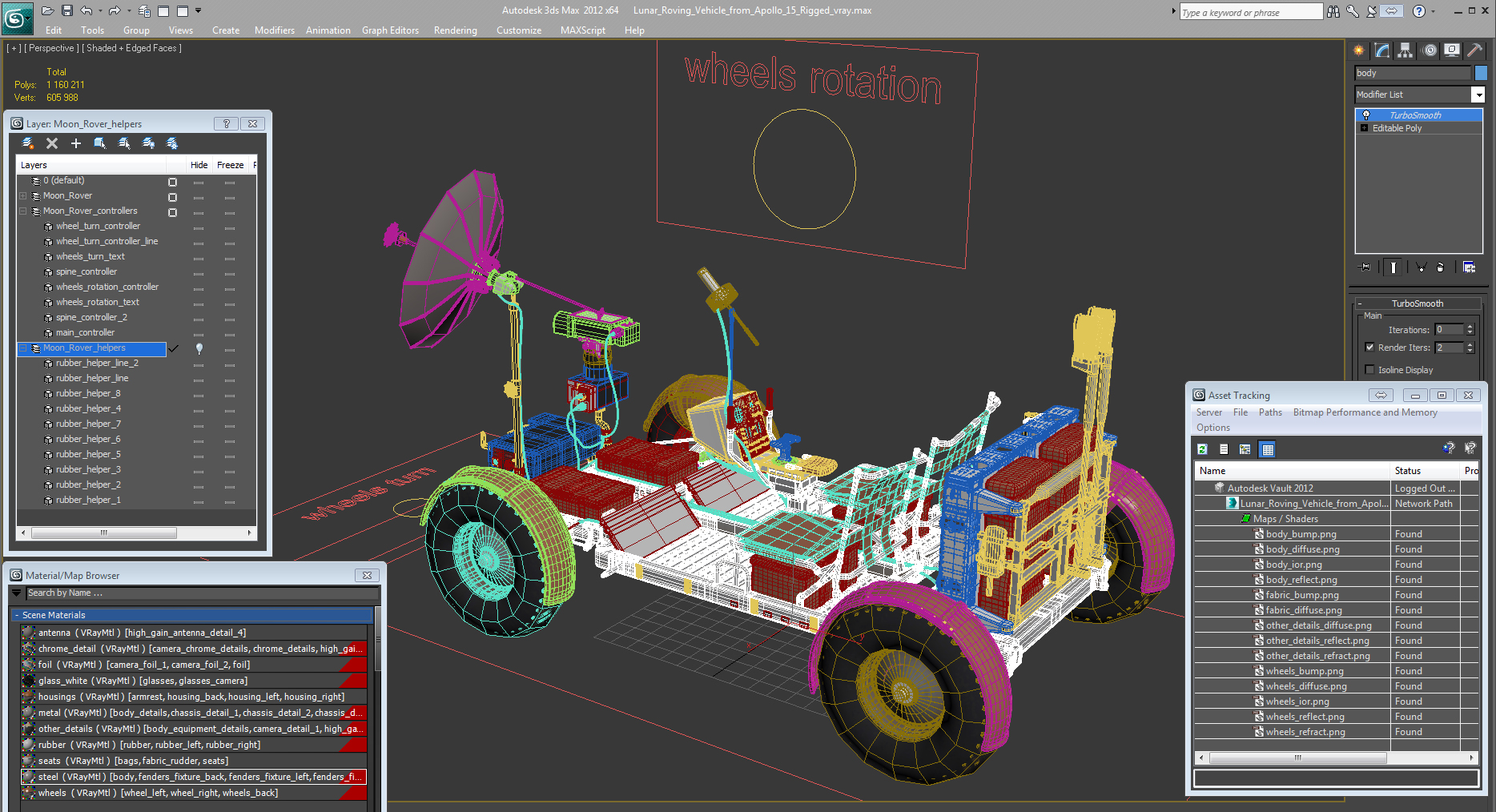Click the Hide column header in Layer dialog
The width and height of the screenshot is (1496, 812).
(199, 165)
